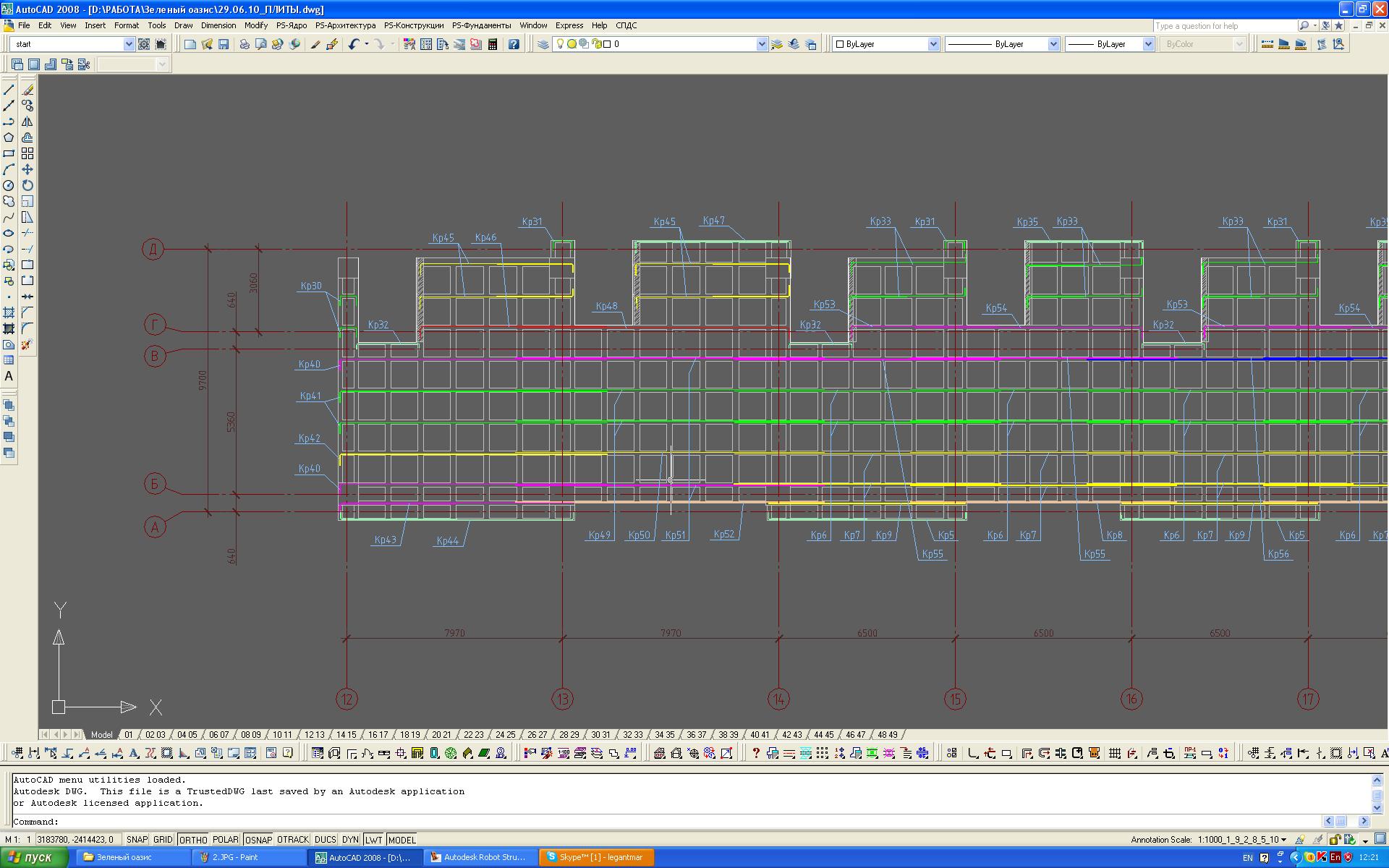Screen dimensions: 1389x868
Task: Switch to Autodesk Robot taskbar window
Action: click(479, 857)
